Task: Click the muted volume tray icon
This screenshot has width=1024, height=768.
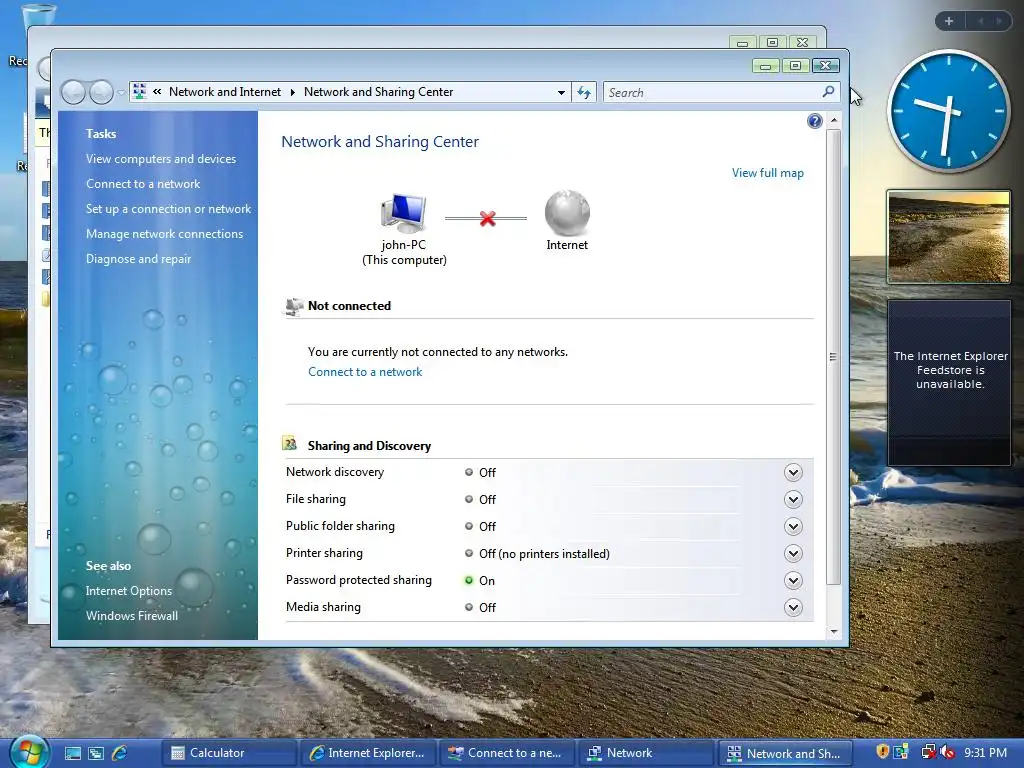Action: point(947,752)
